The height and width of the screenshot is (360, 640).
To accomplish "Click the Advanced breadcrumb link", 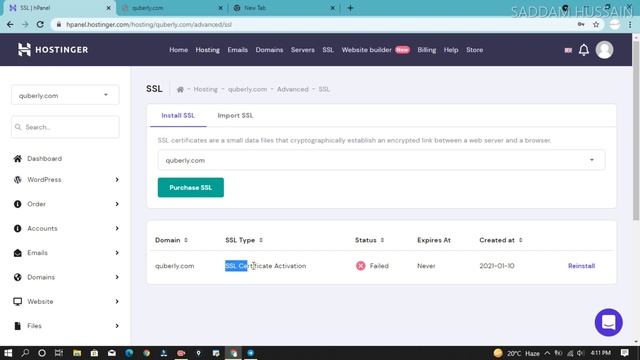I will coord(293,89).
